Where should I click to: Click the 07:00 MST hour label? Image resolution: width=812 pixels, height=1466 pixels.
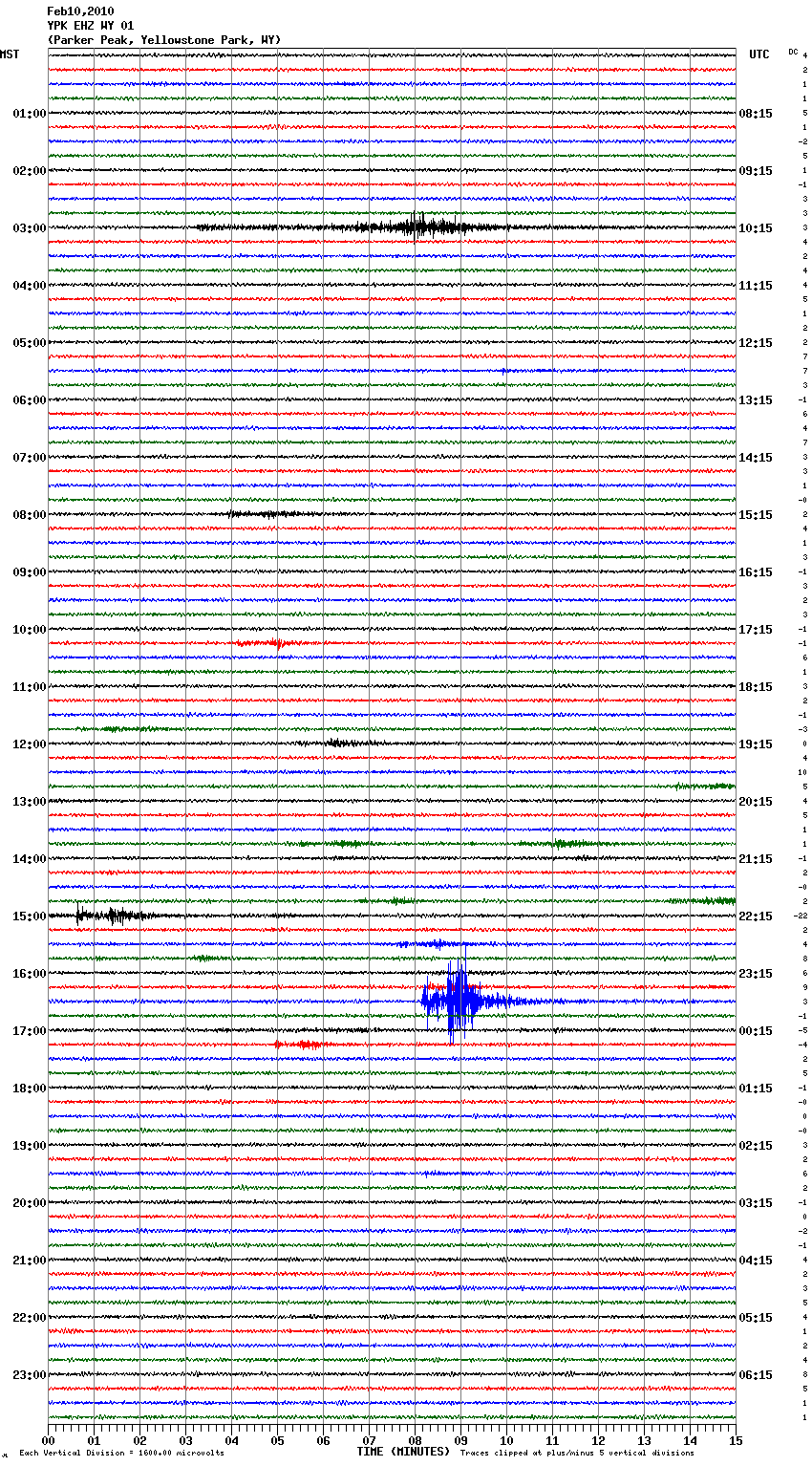[x=30, y=458]
